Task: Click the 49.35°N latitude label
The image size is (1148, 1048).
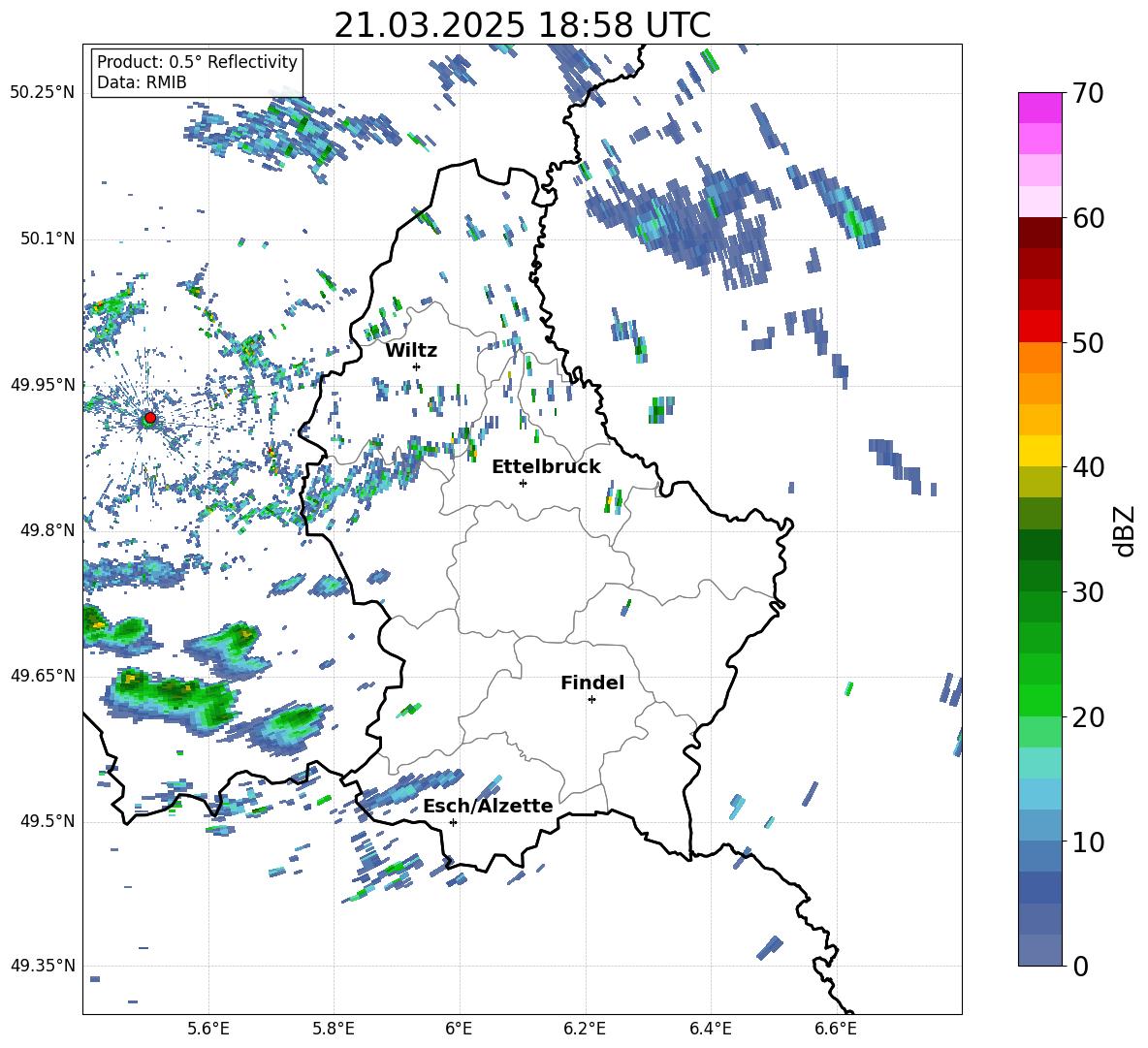Action: (42, 966)
